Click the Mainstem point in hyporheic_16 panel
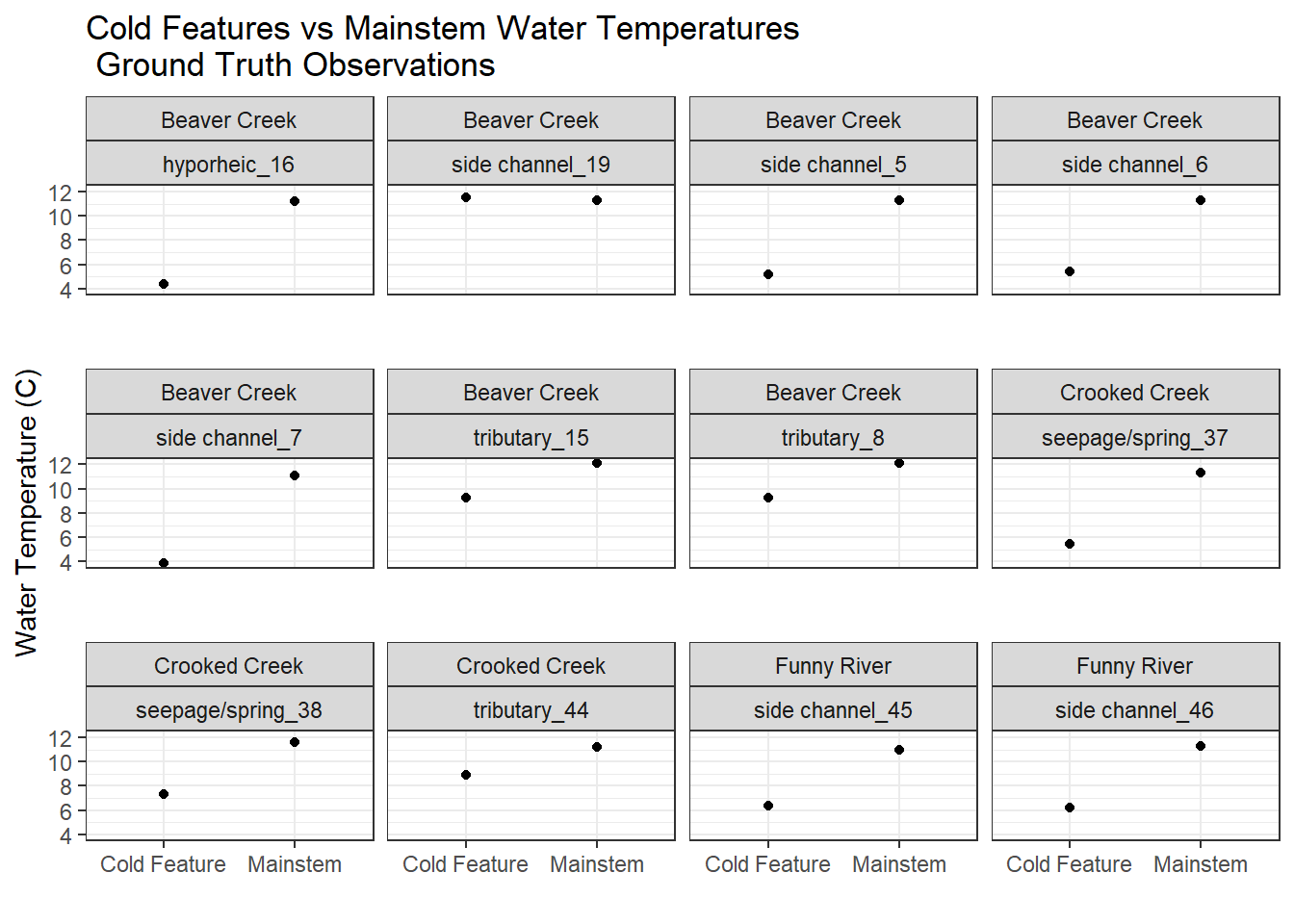The height and width of the screenshot is (924, 1294). click(295, 201)
